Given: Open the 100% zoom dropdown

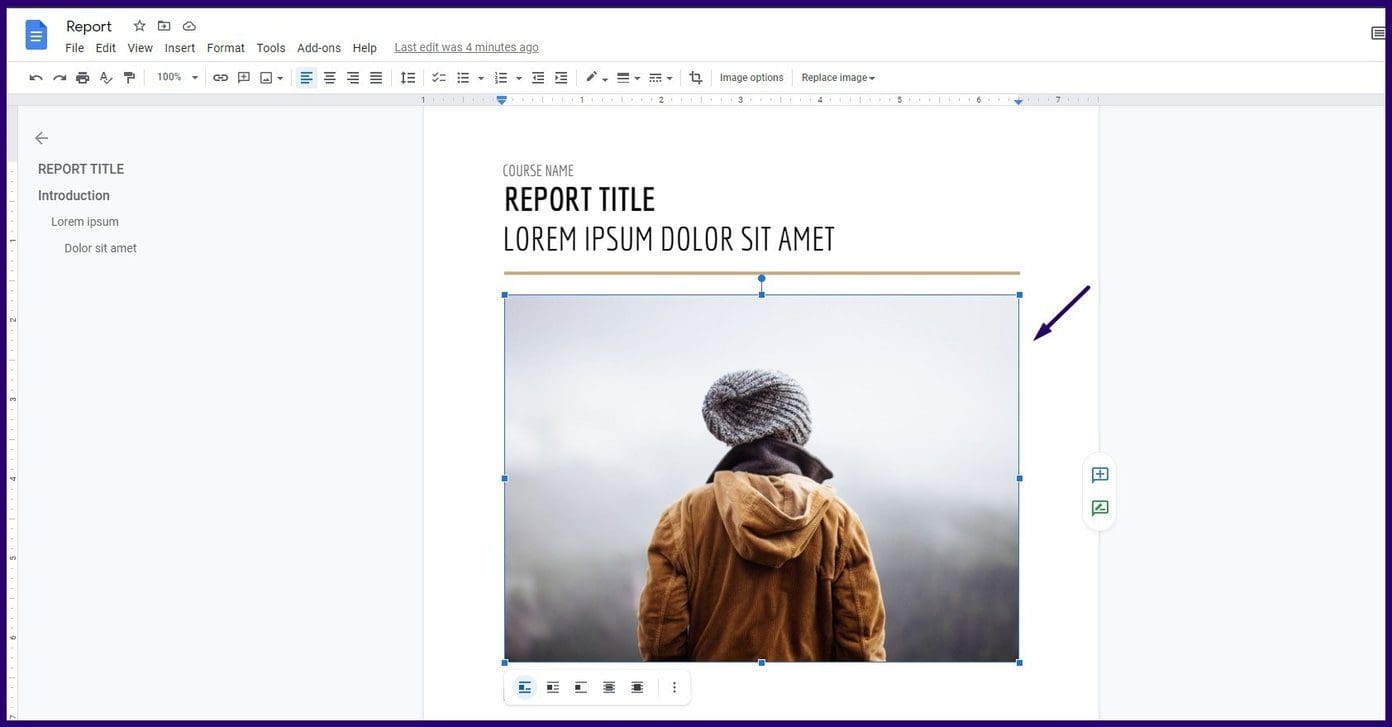Looking at the screenshot, I should (178, 77).
